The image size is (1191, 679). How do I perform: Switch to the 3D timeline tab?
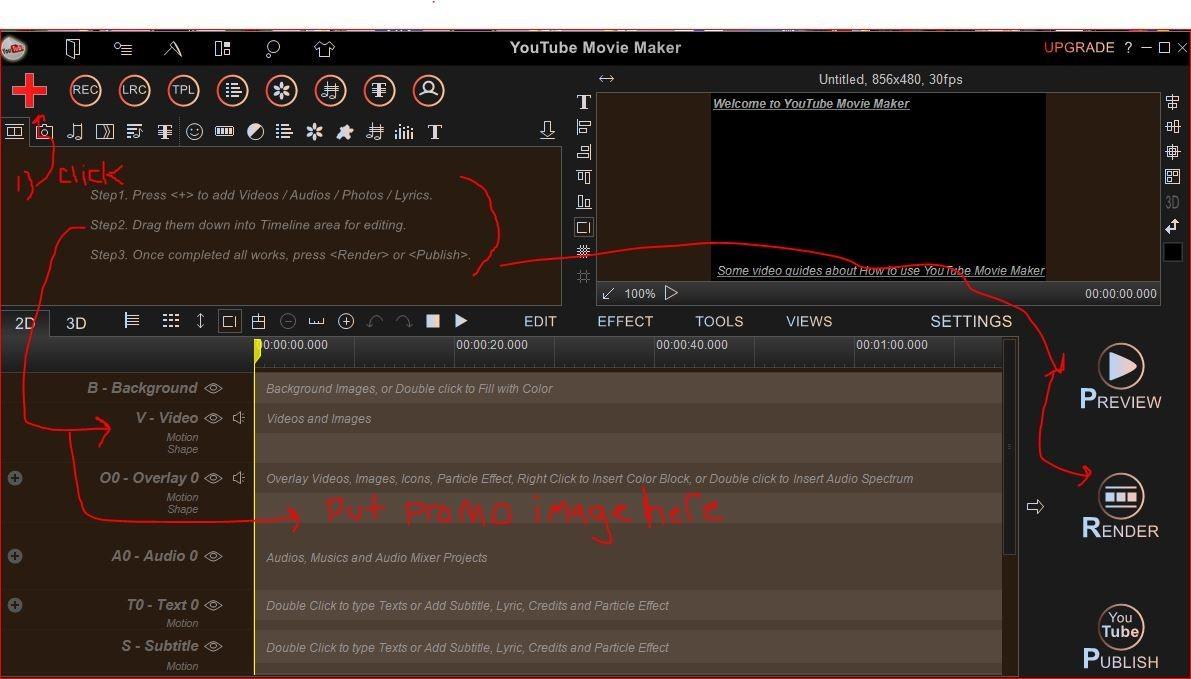tap(76, 323)
